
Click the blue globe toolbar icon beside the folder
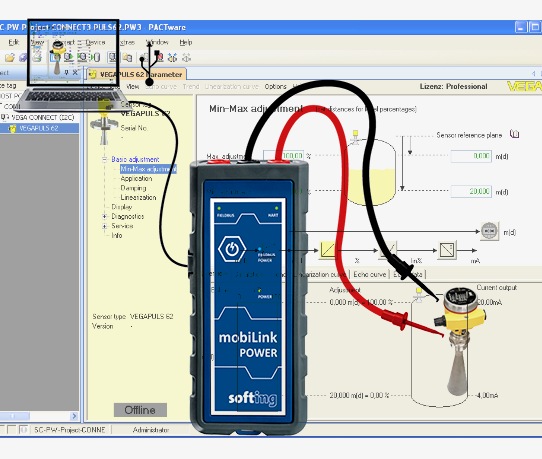(23, 58)
